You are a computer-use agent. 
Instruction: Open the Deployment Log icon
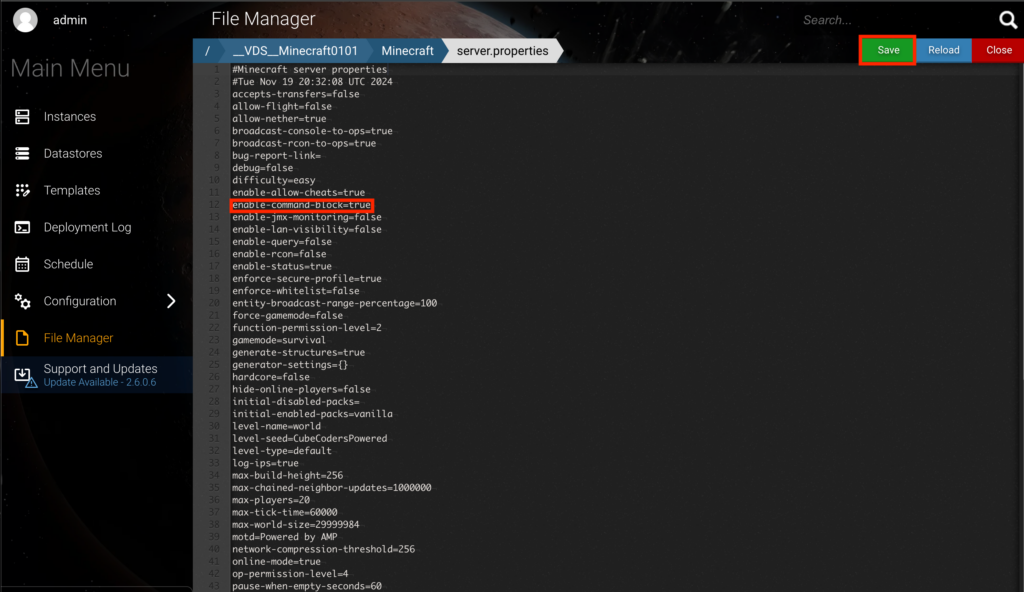pyautogui.click(x=22, y=227)
